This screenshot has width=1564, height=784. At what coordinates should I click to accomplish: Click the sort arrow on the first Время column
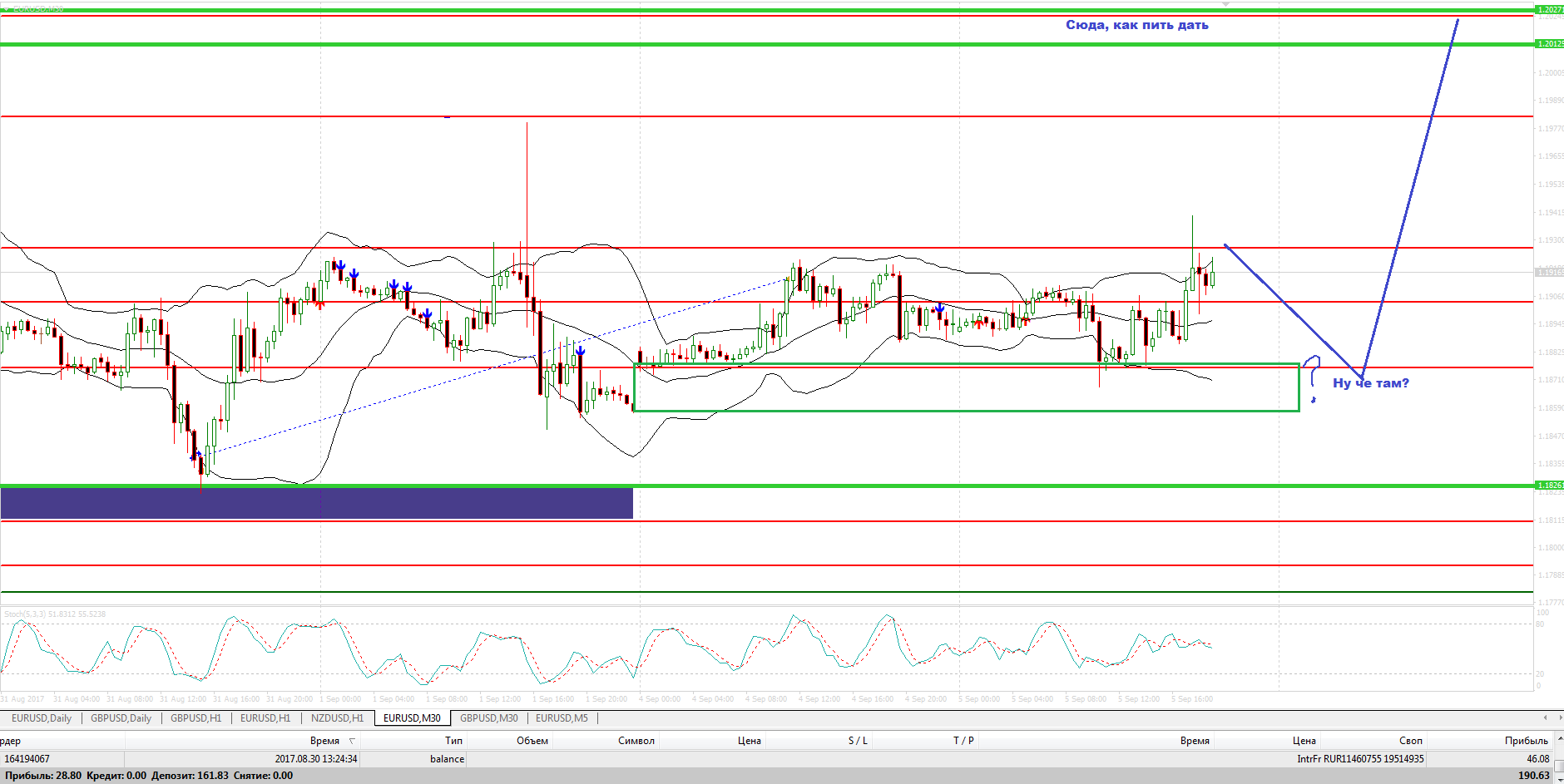tap(352, 741)
